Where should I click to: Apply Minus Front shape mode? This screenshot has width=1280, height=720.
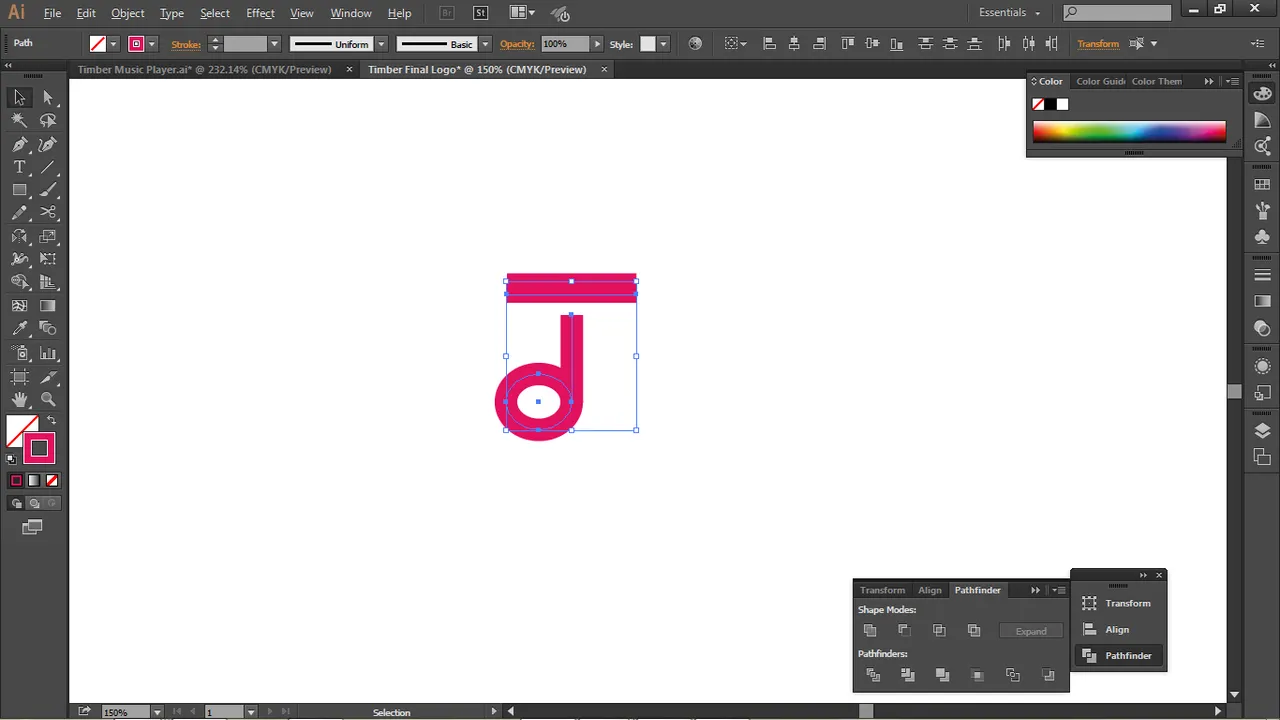[904, 630]
